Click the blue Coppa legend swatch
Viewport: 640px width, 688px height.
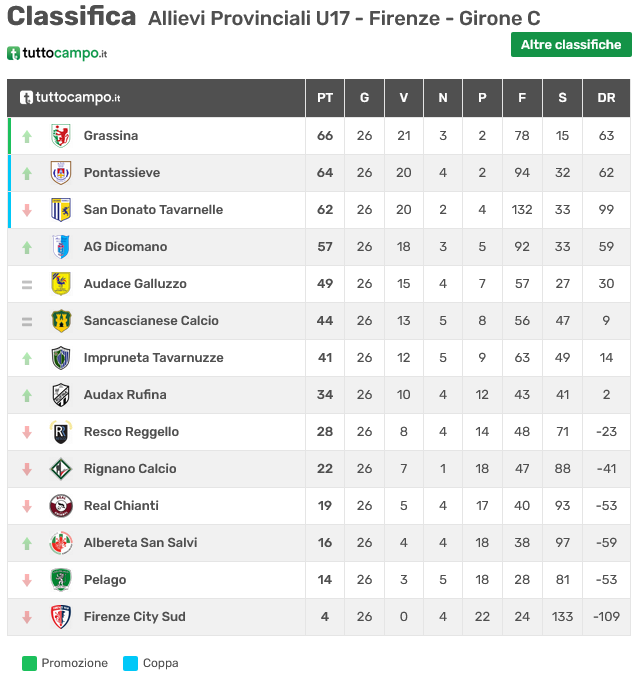click(130, 663)
